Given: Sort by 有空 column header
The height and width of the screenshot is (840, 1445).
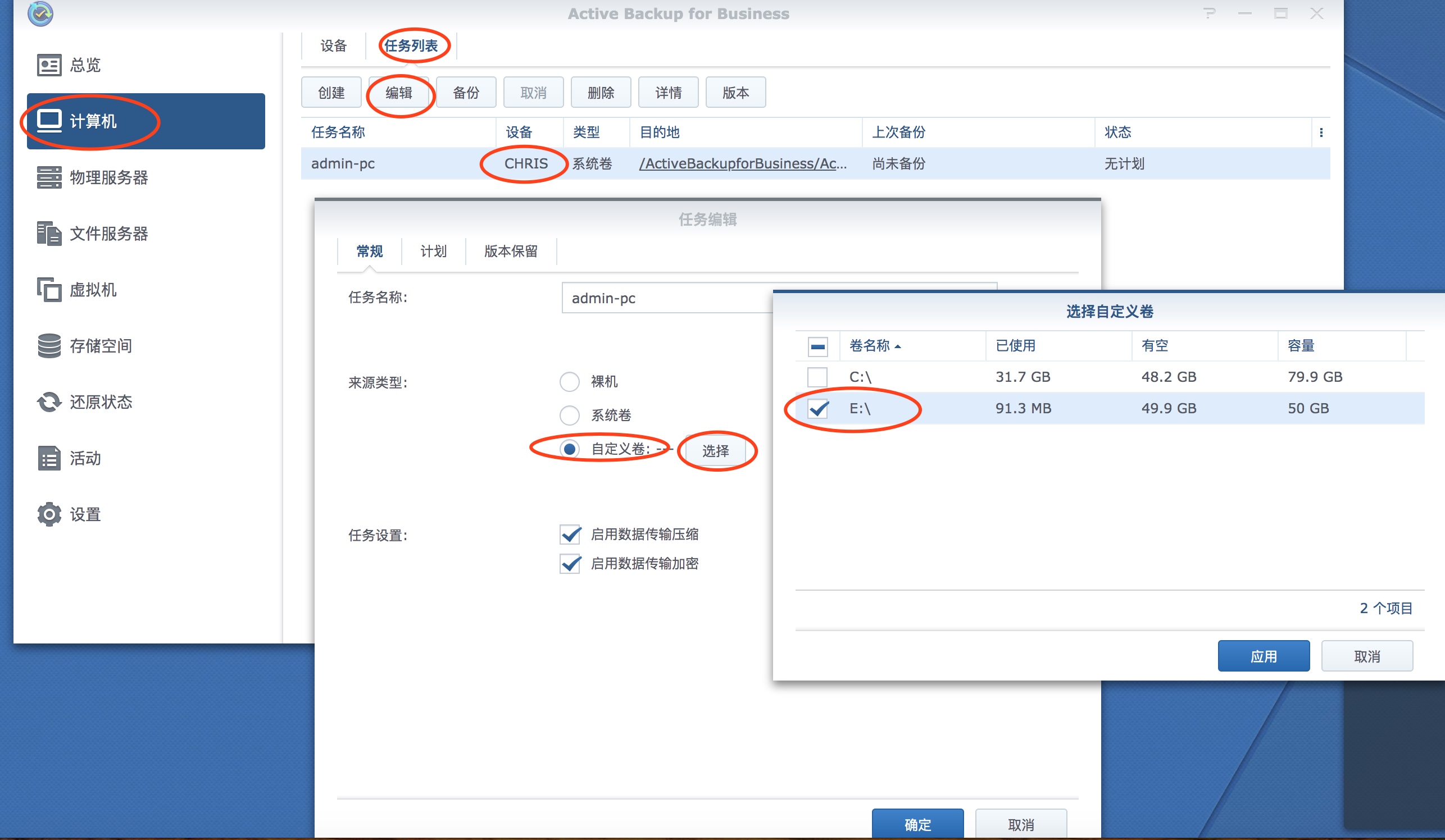Looking at the screenshot, I should (1205, 346).
